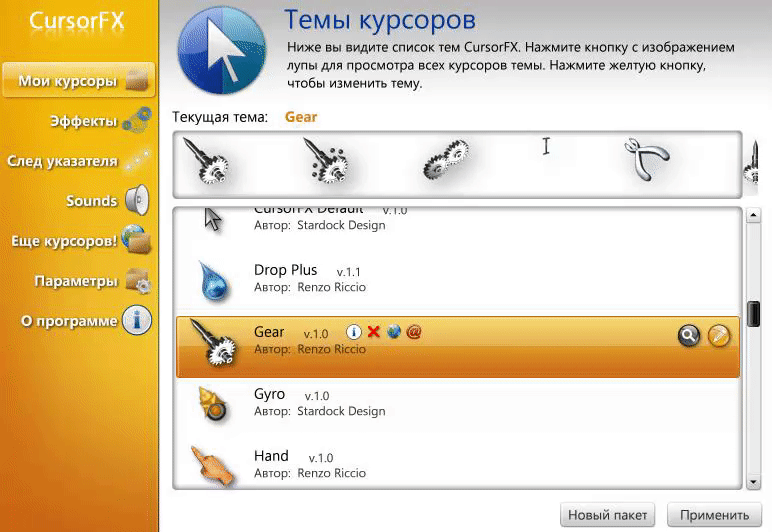This screenshot has width=772, height=532.
Task: Click the Применить button
Action: (x=714, y=515)
